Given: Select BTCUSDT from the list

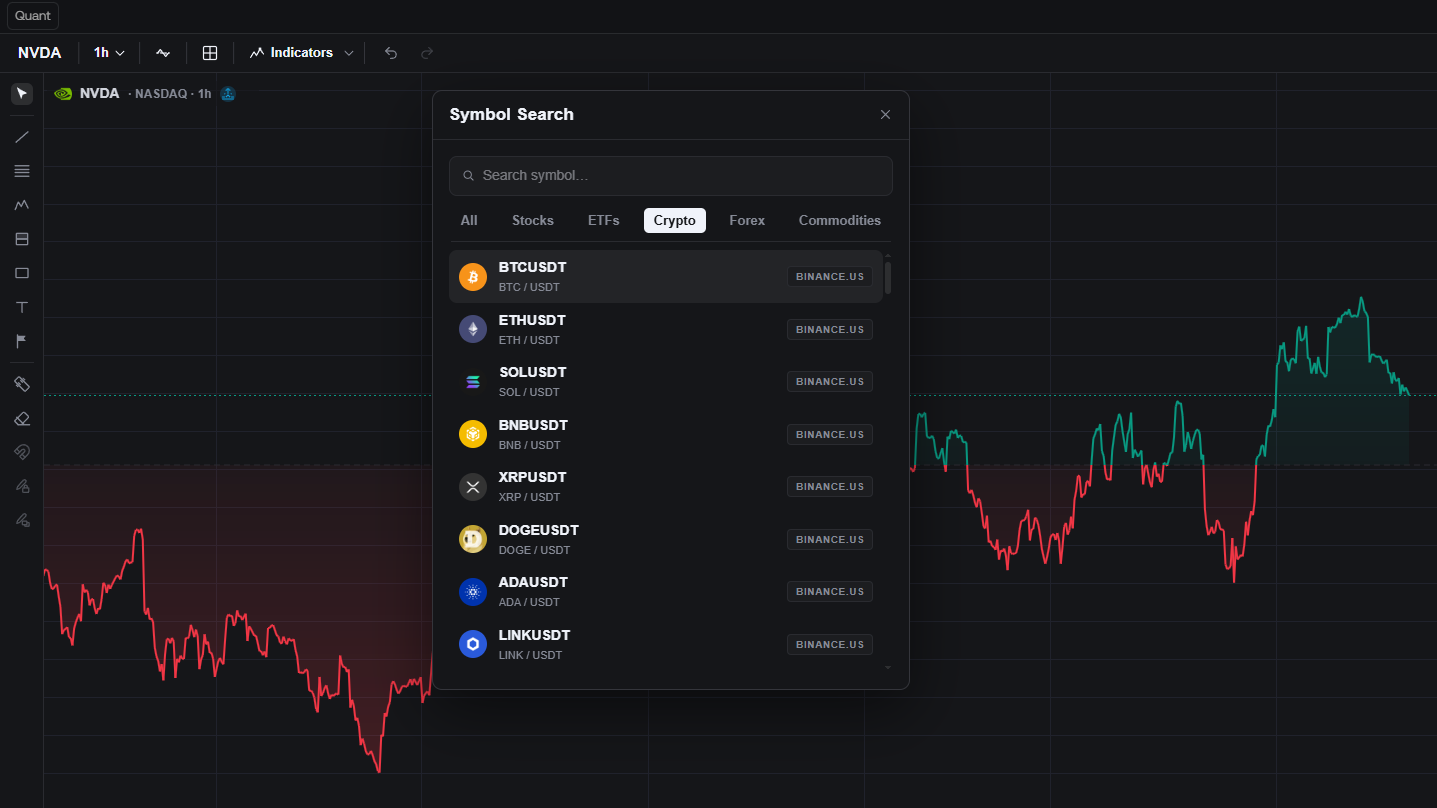Looking at the screenshot, I should tap(666, 277).
